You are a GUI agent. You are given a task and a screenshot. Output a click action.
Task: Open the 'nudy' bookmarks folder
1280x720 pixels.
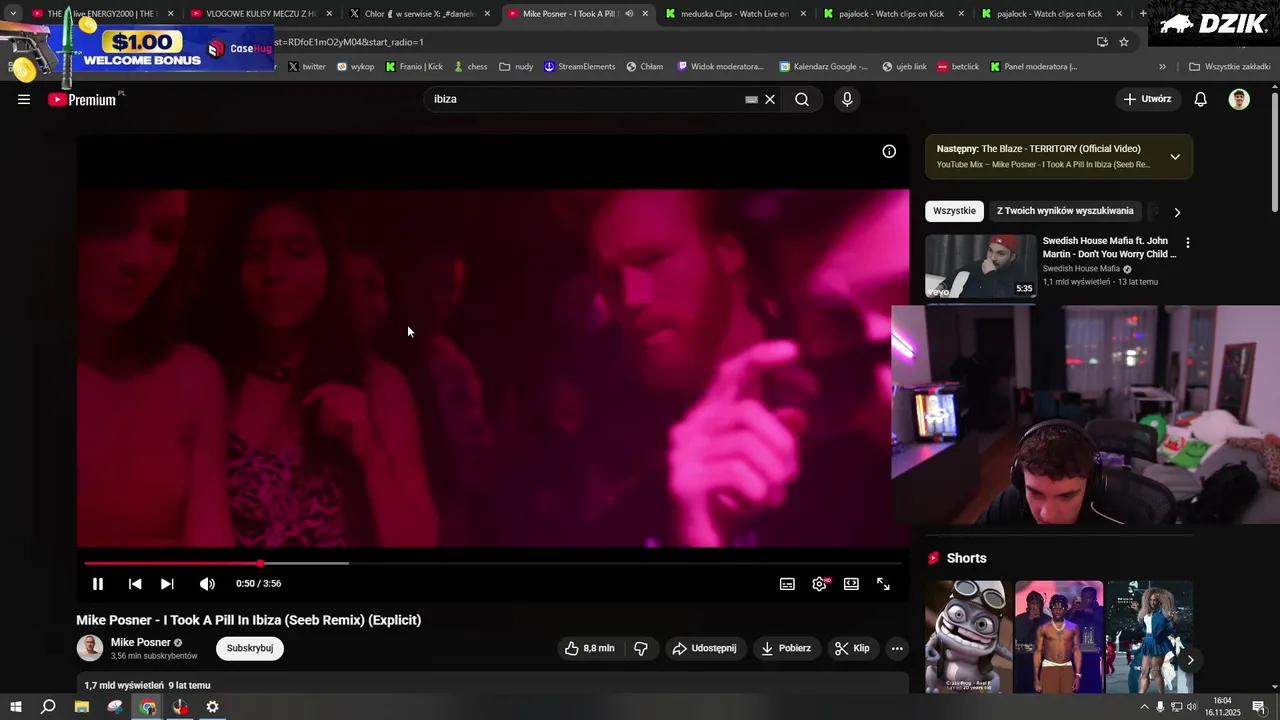point(516,67)
